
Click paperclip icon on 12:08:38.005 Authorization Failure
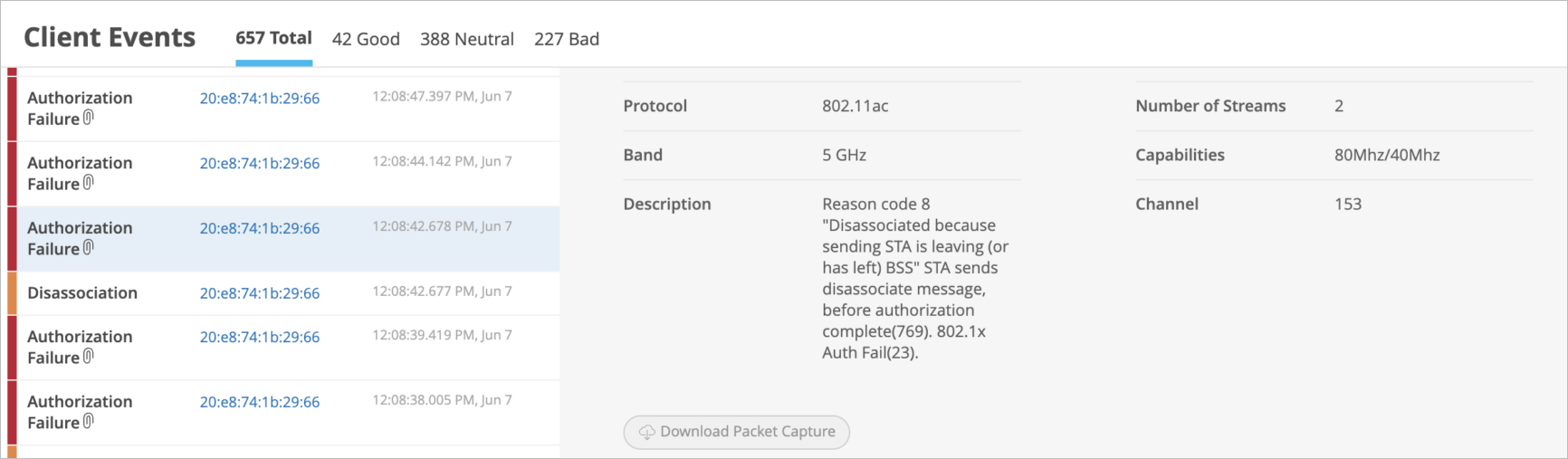(x=88, y=422)
